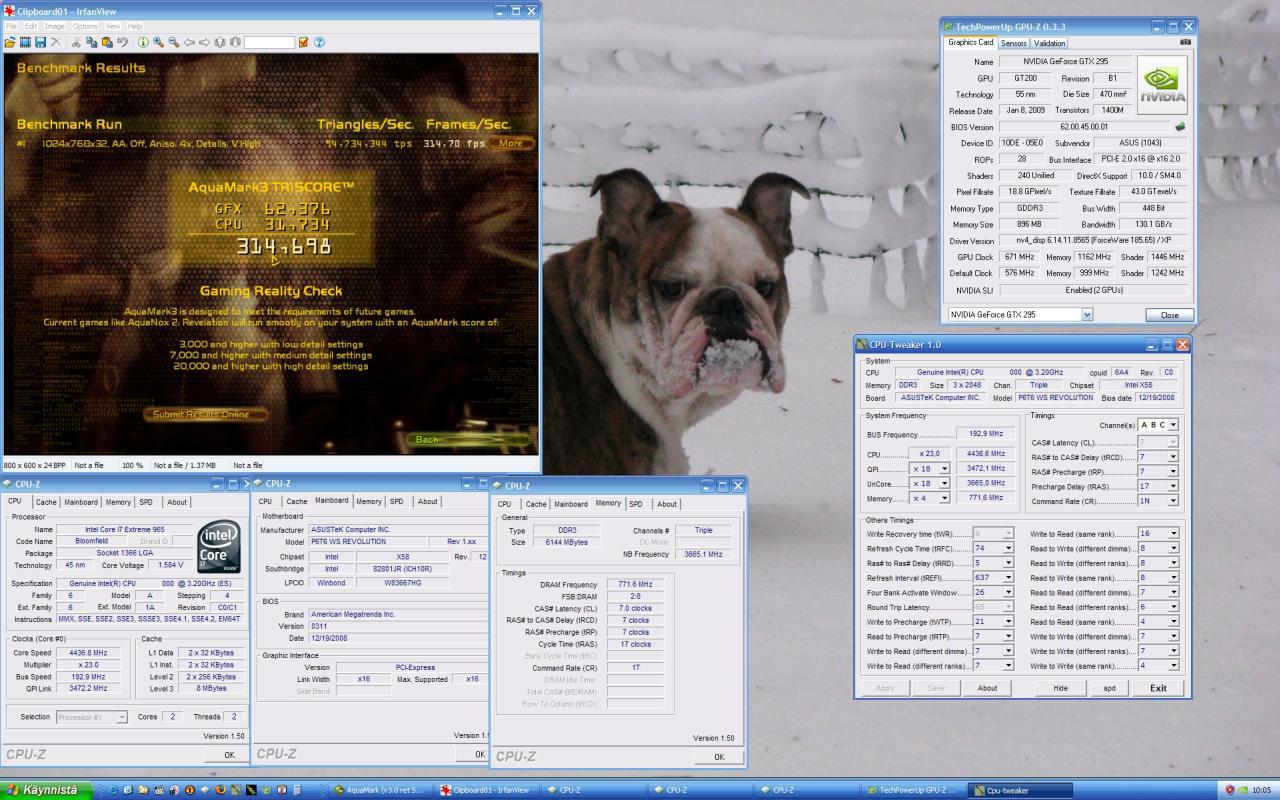Click the Paste icon in IrfanView toolbar
The width and height of the screenshot is (1280, 800).
coord(107,42)
